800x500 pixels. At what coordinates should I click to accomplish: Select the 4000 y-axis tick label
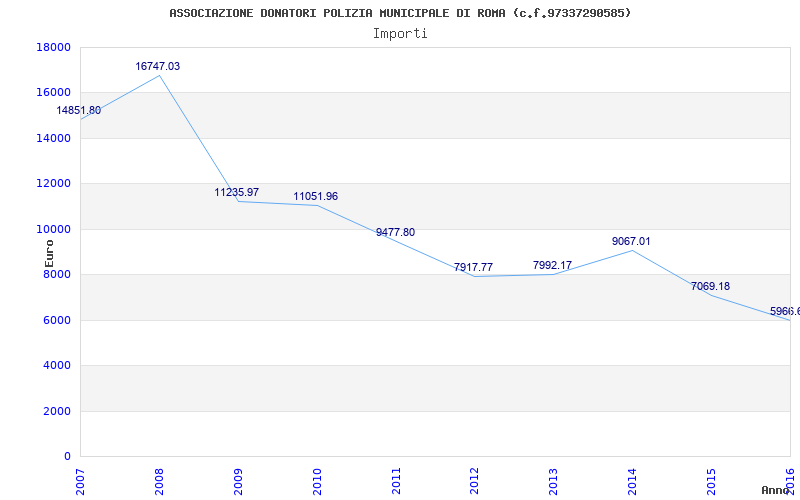[57, 366]
